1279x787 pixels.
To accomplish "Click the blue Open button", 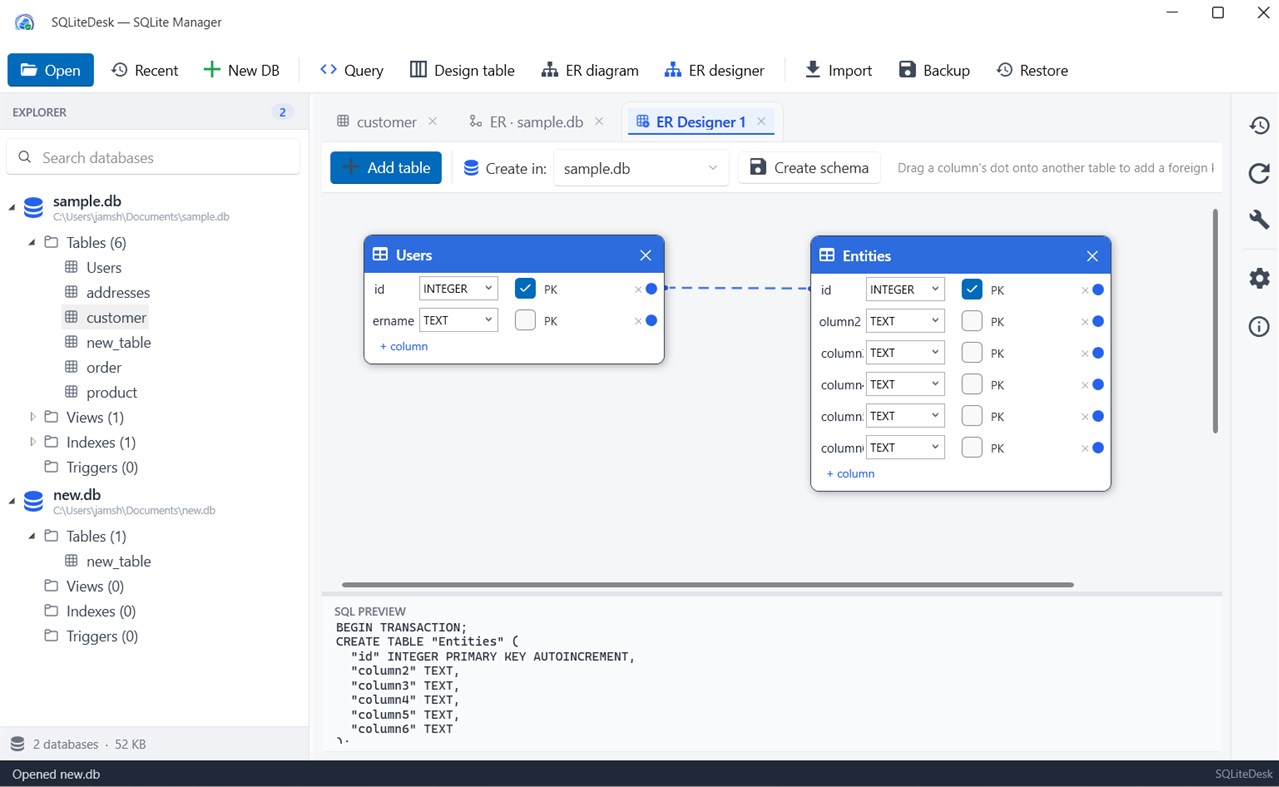I will [51, 70].
